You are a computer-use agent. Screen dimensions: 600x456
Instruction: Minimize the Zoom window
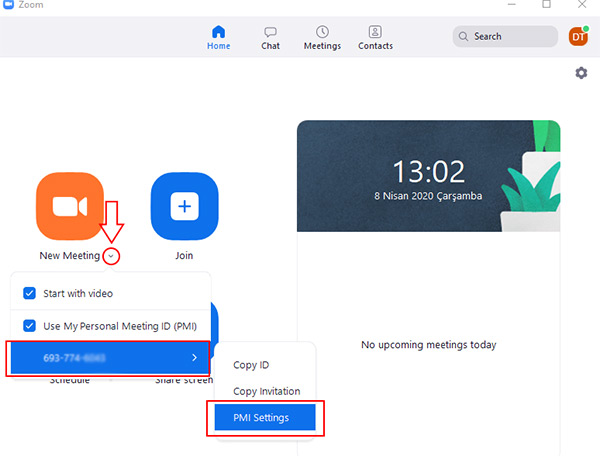click(x=512, y=4)
